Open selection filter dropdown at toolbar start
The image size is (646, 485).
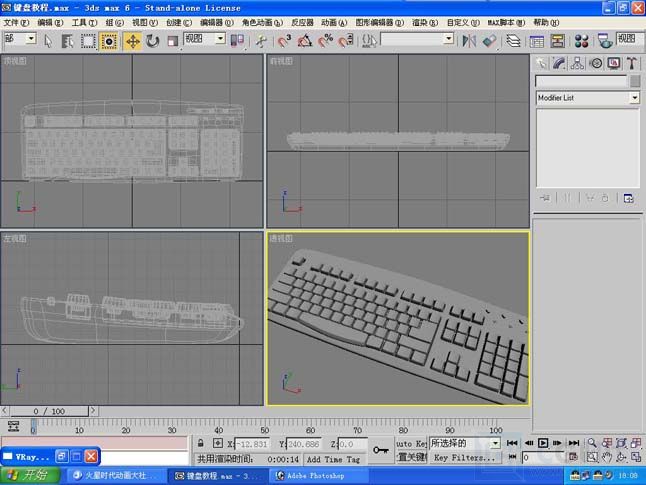tap(31, 39)
